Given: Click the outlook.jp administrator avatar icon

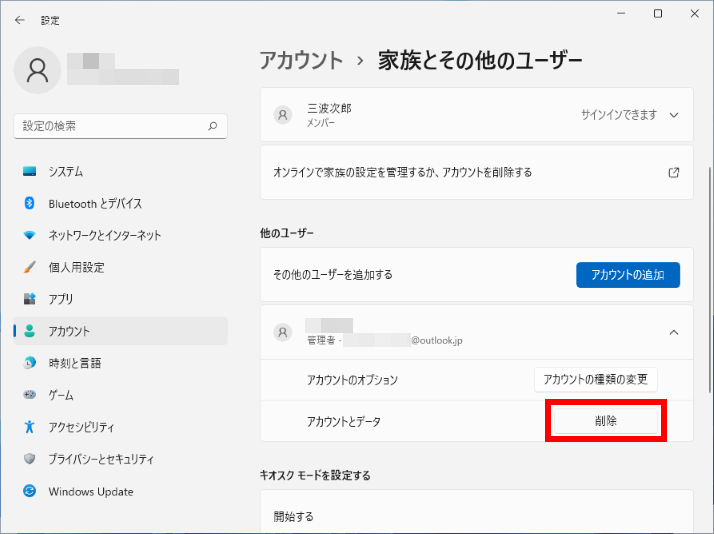Looking at the screenshot, I should tap(283, 332).
